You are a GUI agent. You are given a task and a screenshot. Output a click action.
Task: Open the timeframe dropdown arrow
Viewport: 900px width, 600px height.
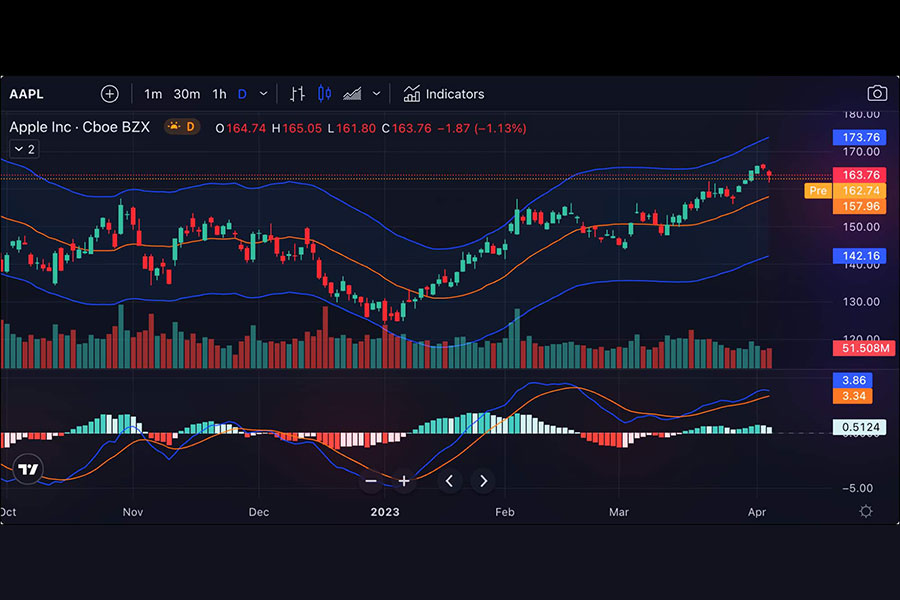(x=263, y=94)
